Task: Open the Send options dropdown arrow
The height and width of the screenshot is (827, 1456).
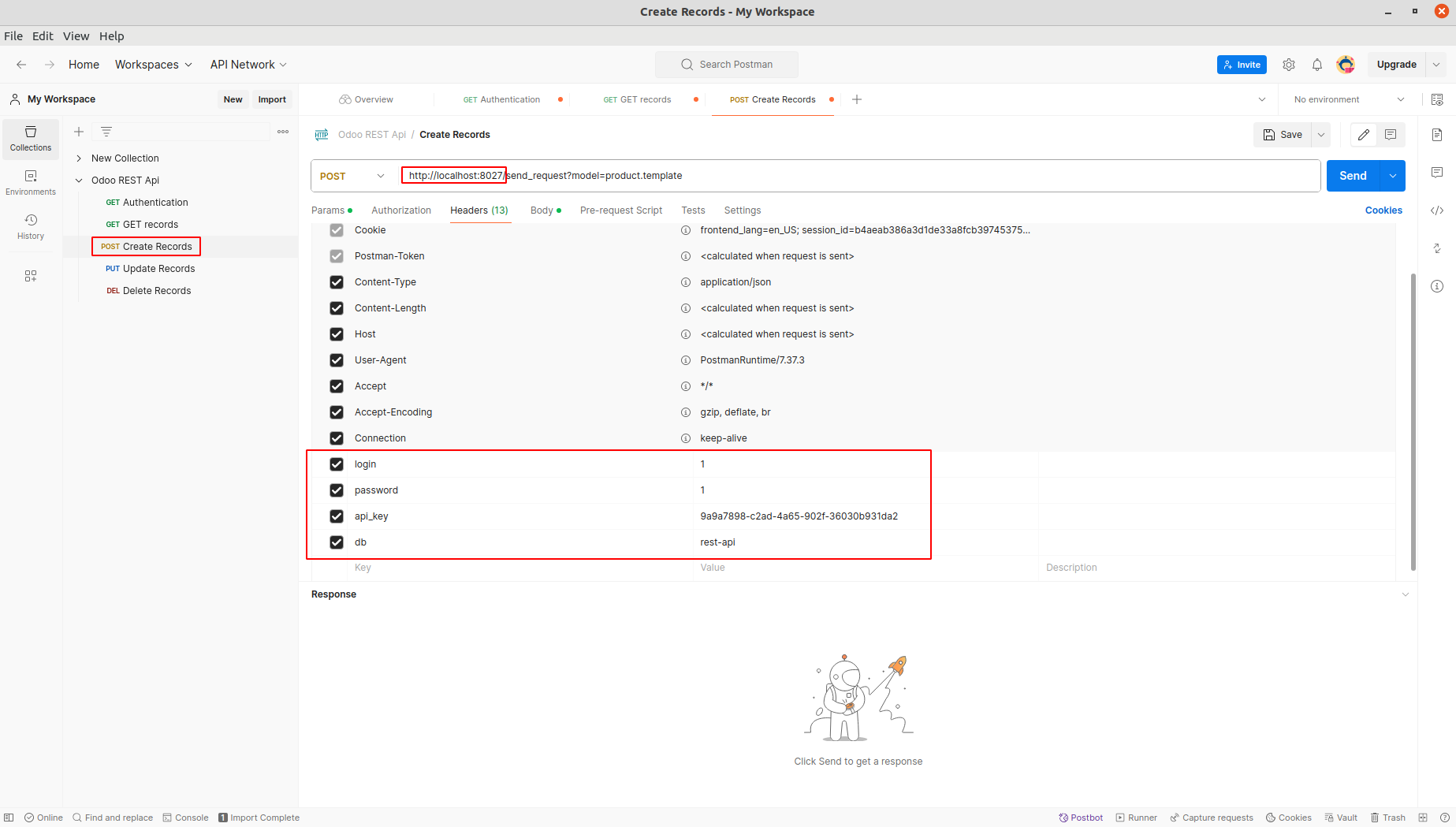Action: tap(1393, 176)
